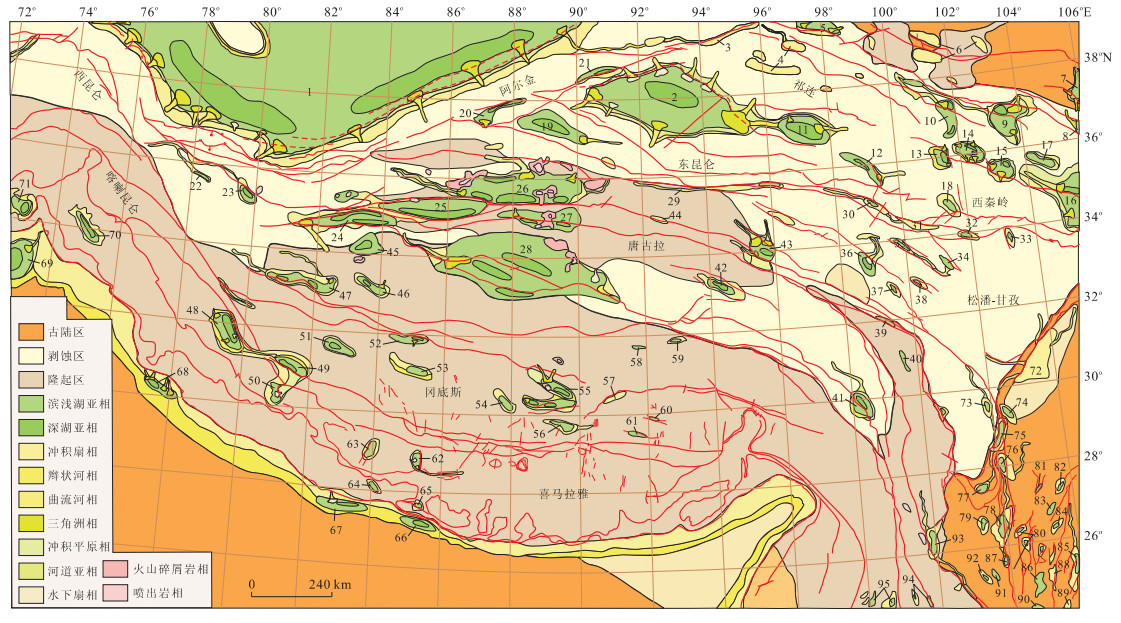
Task: Click the 三角洲相 legend color box
Action: click(31, 523)
